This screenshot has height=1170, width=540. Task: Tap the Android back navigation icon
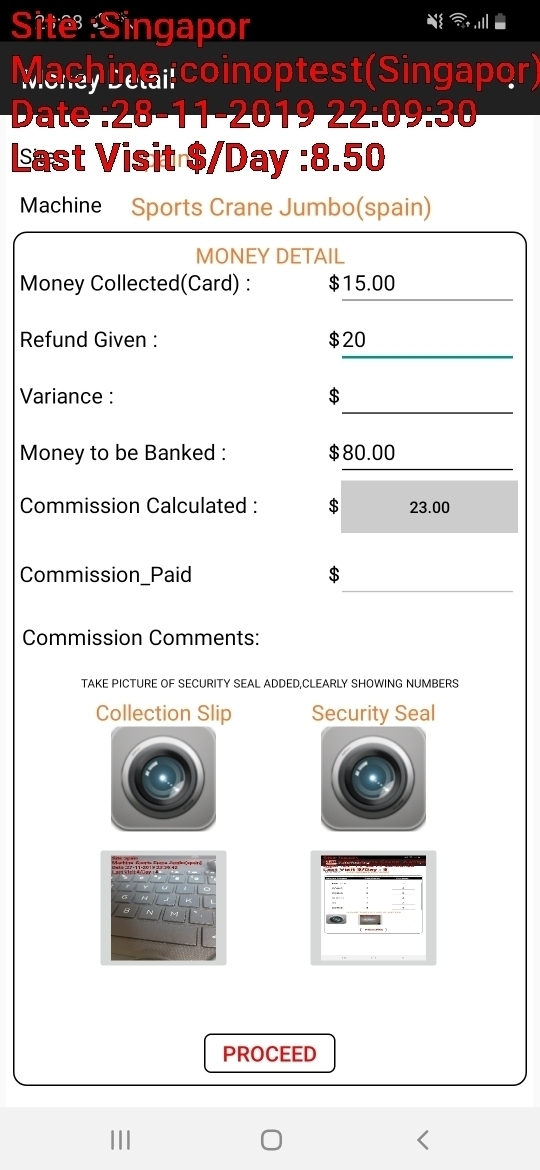[x=423, y=1139]
